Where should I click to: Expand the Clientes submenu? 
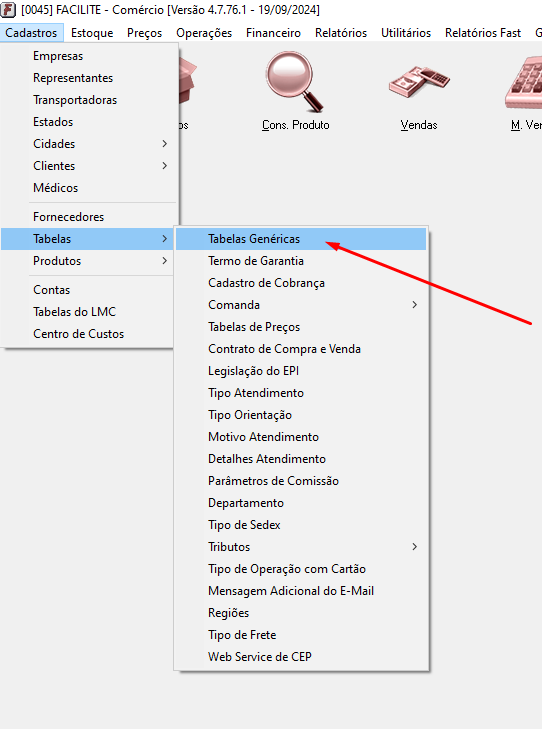click(x=90, y=166)
